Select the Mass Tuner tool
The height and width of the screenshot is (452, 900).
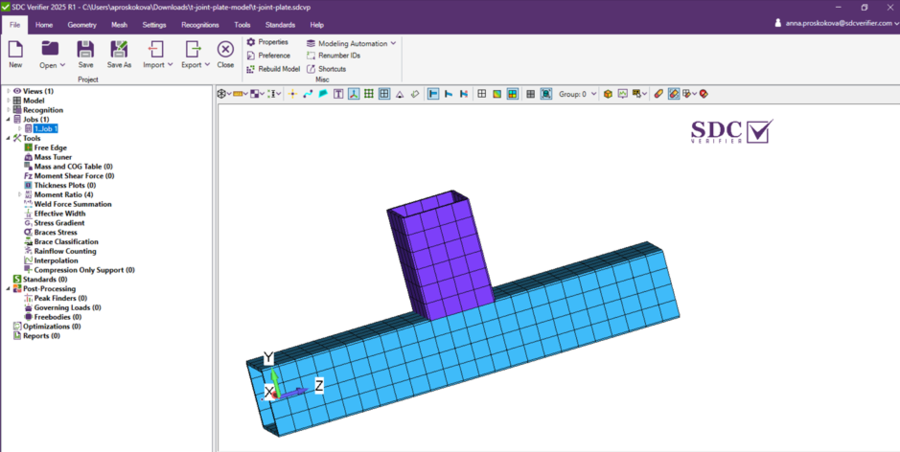click(52, 157)
